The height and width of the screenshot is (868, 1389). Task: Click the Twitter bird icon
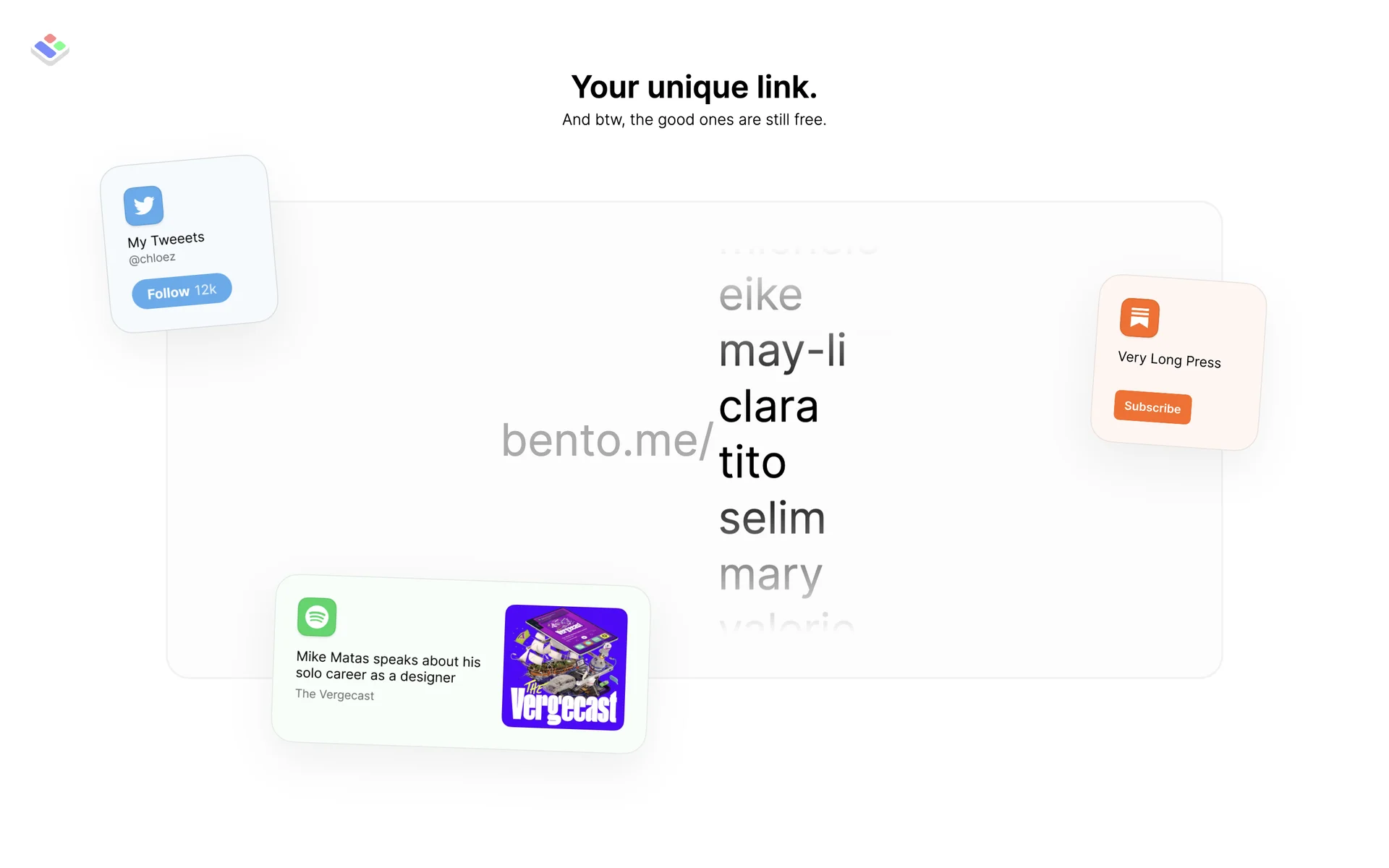tap(143, 206)
